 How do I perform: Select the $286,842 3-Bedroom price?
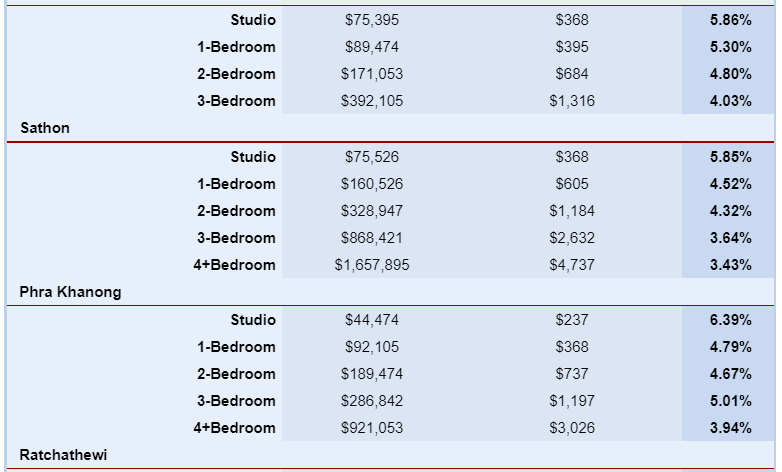pos(372,401)
